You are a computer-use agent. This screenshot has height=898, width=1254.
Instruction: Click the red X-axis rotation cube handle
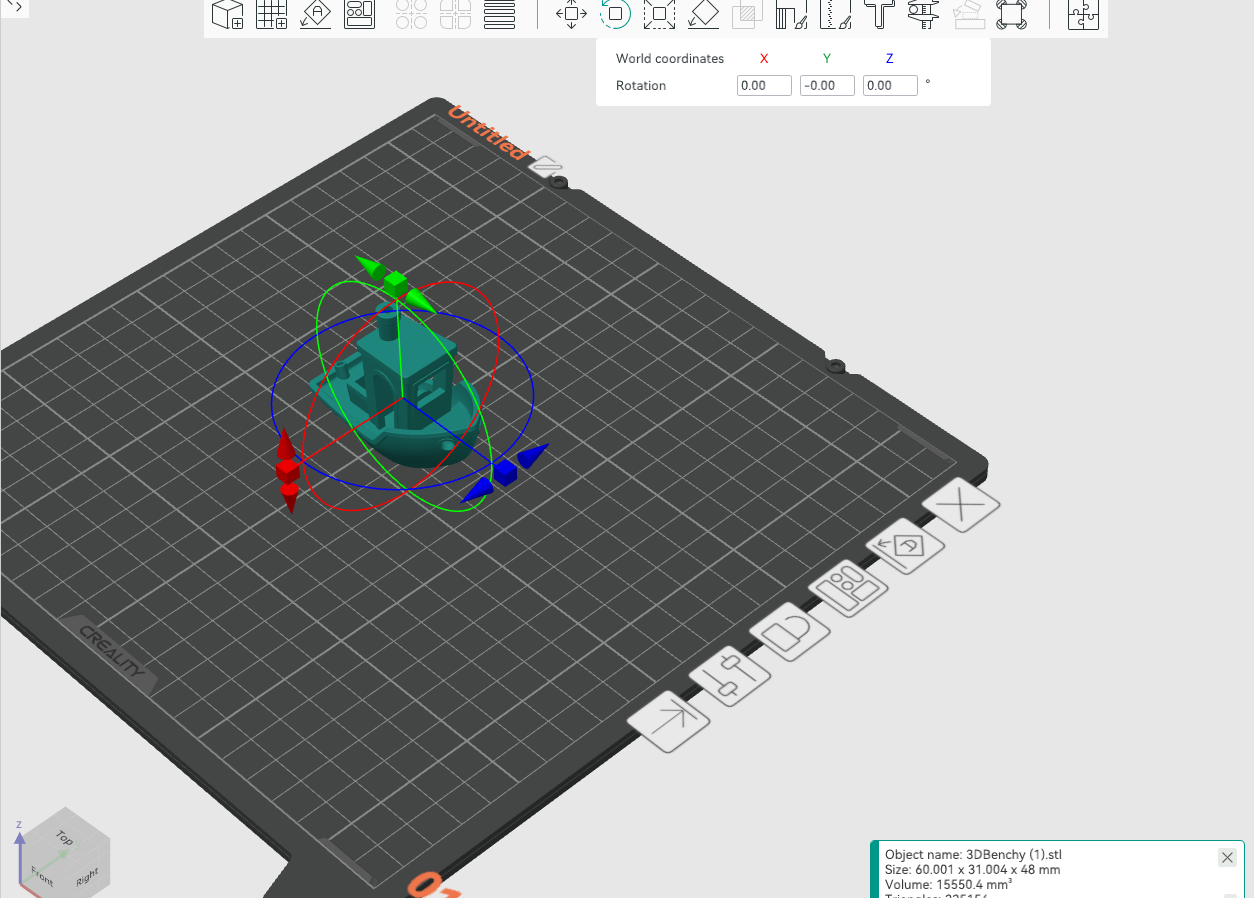pyautogui.click(x=287, y=470)
